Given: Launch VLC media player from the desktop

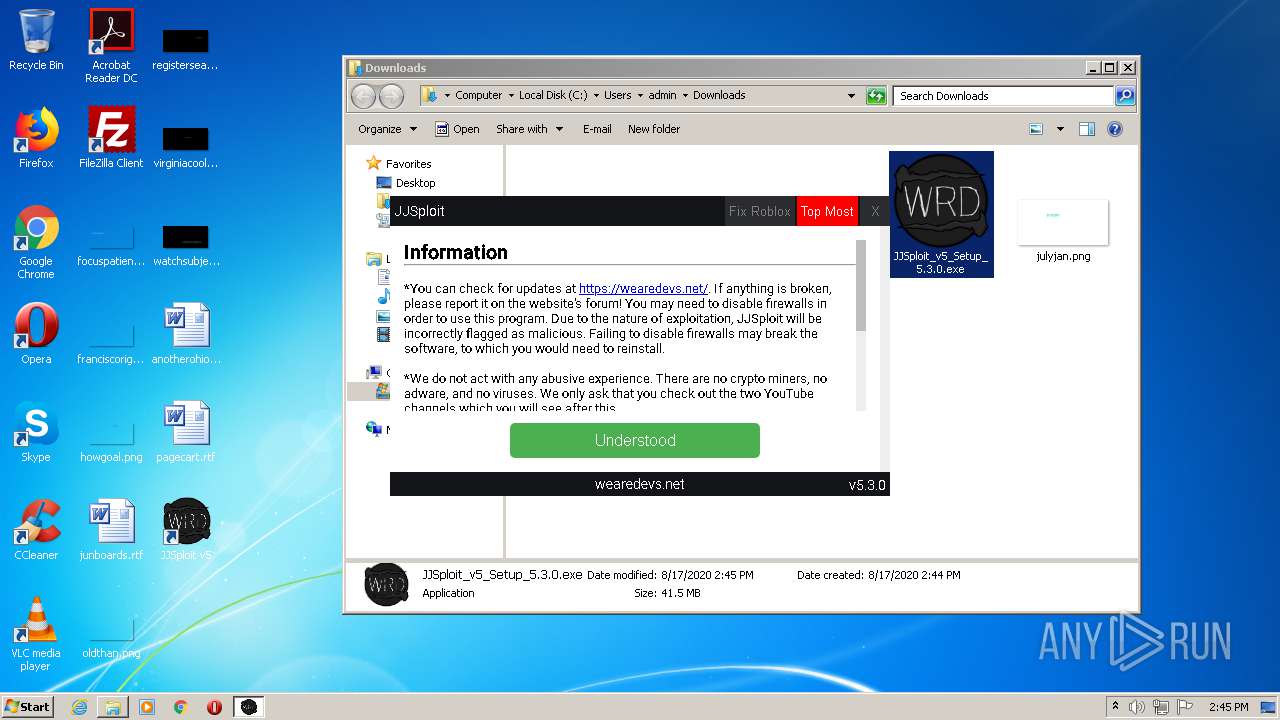Looking at the screenshot, I should pyautogui.click(x=36, y=634).
